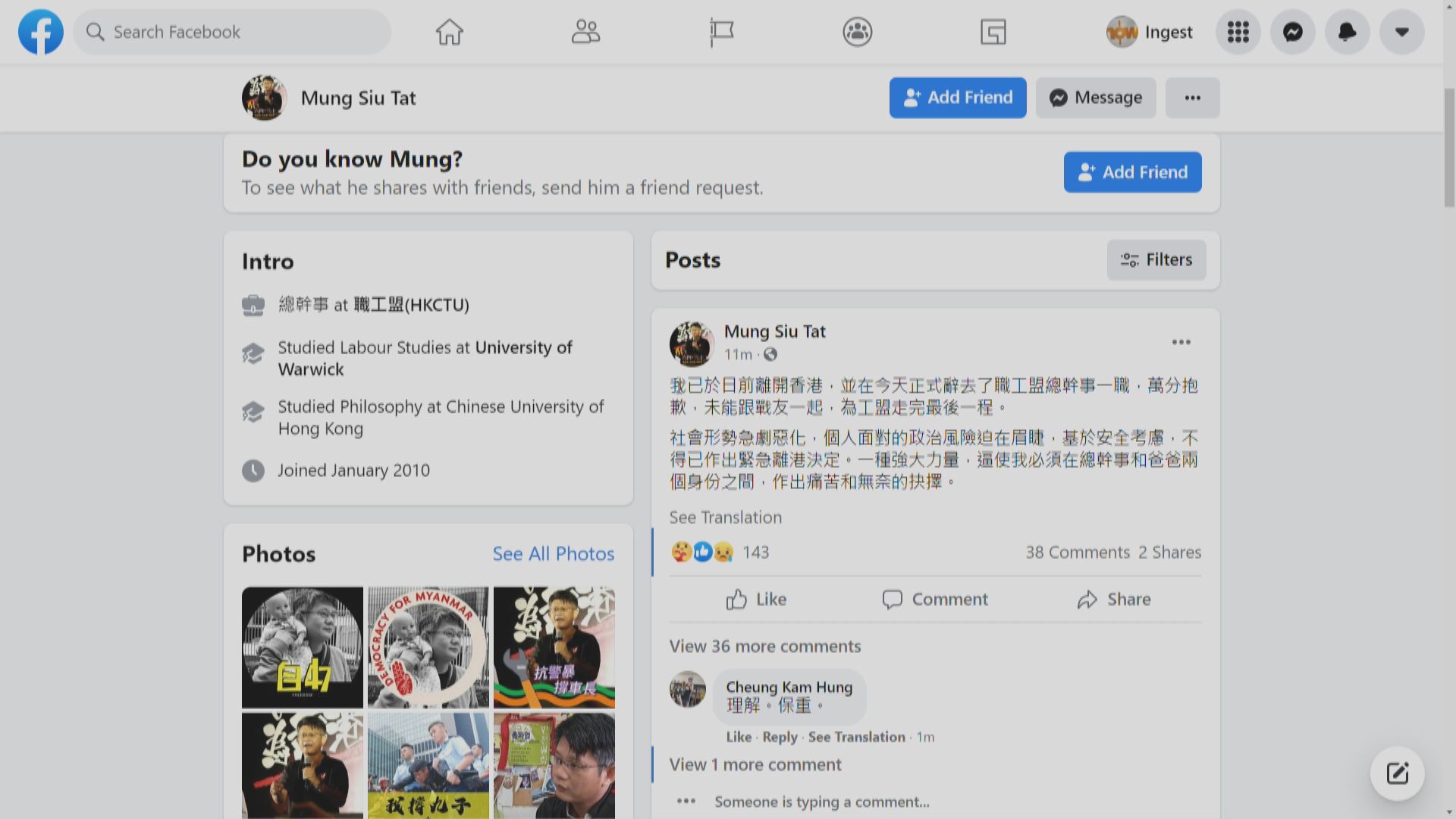
Task: Open the apps grid menu icon
Action: (1238, 32)
